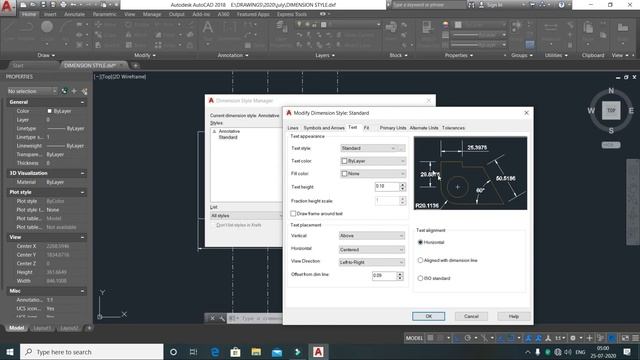Select Annotative style in Dimension Style Manager
This screenshot has height=360, width=640.
229,131
